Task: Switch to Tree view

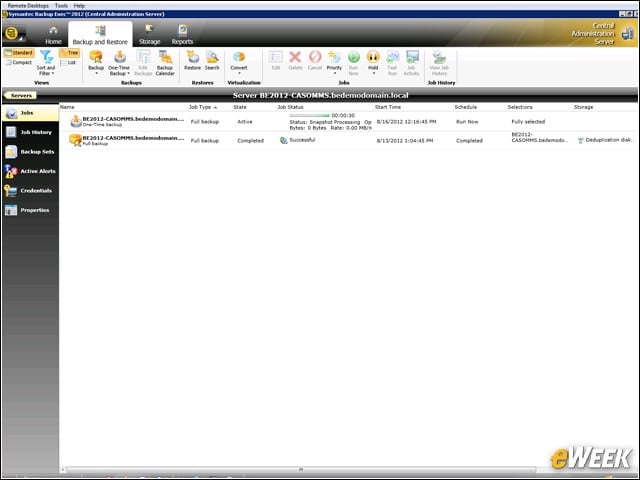Action: (69, 53)
